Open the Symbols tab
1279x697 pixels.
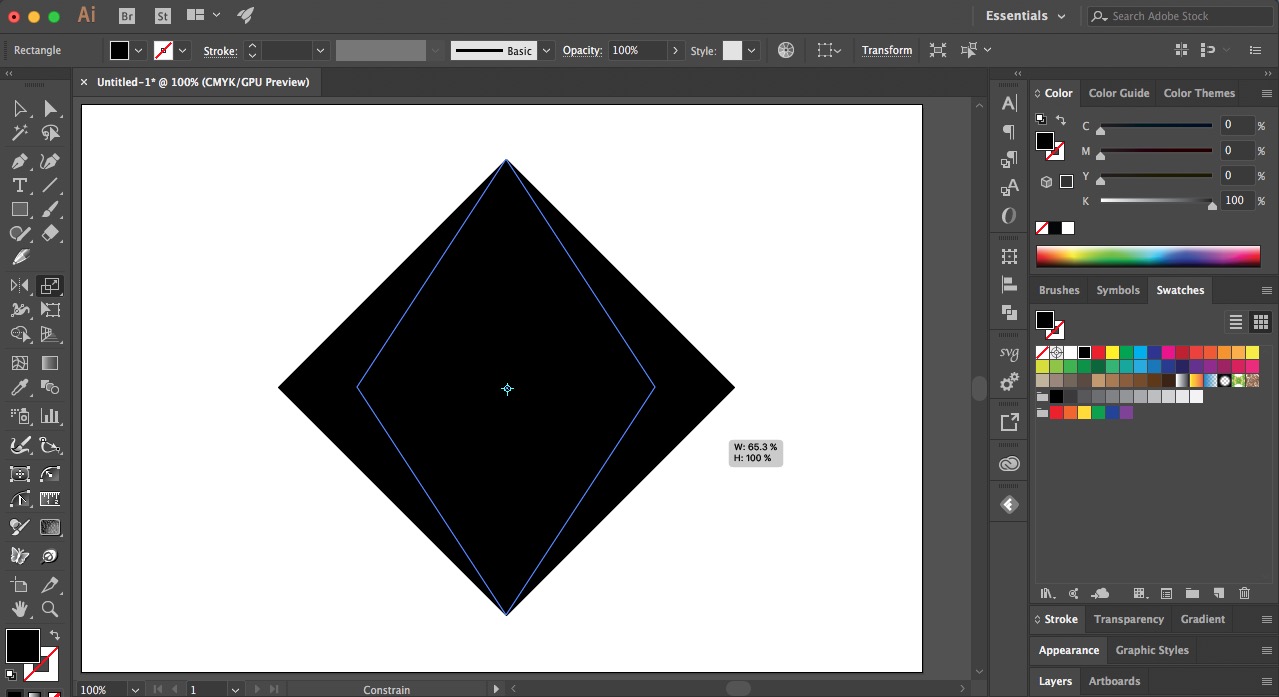(1117, 290)
